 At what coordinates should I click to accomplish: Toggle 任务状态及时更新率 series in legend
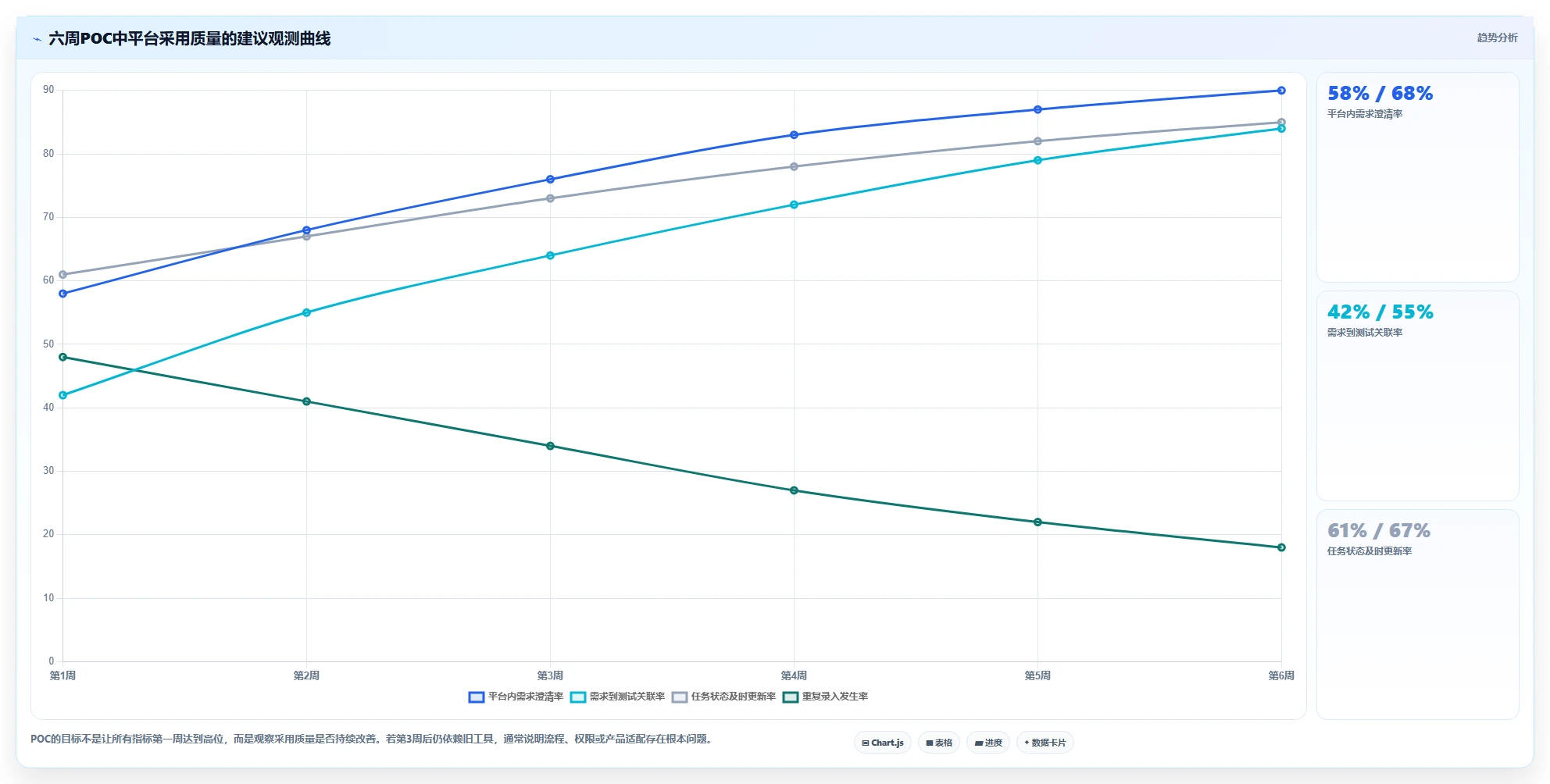(x=723, y=697)
